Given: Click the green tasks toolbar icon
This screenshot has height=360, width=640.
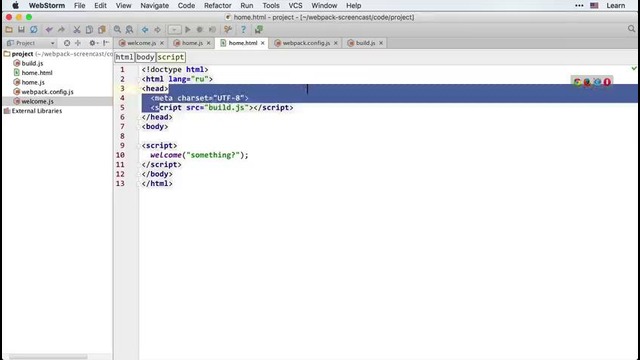Looking at the screenshot, I should coord(259,29).
